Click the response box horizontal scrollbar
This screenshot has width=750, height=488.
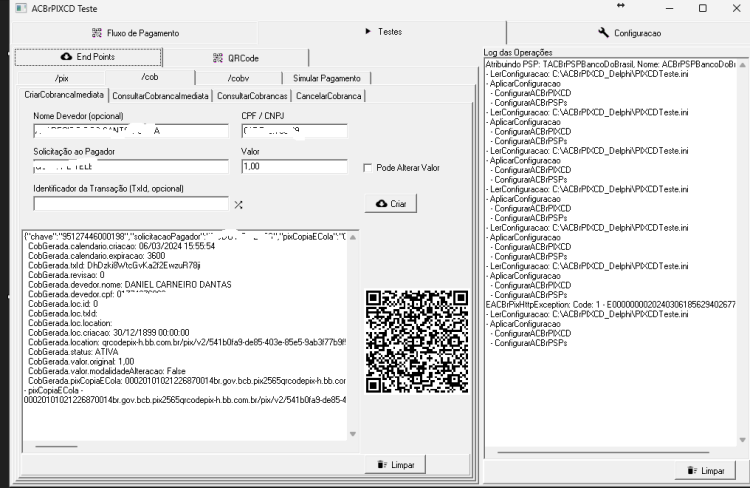(56, 446)
